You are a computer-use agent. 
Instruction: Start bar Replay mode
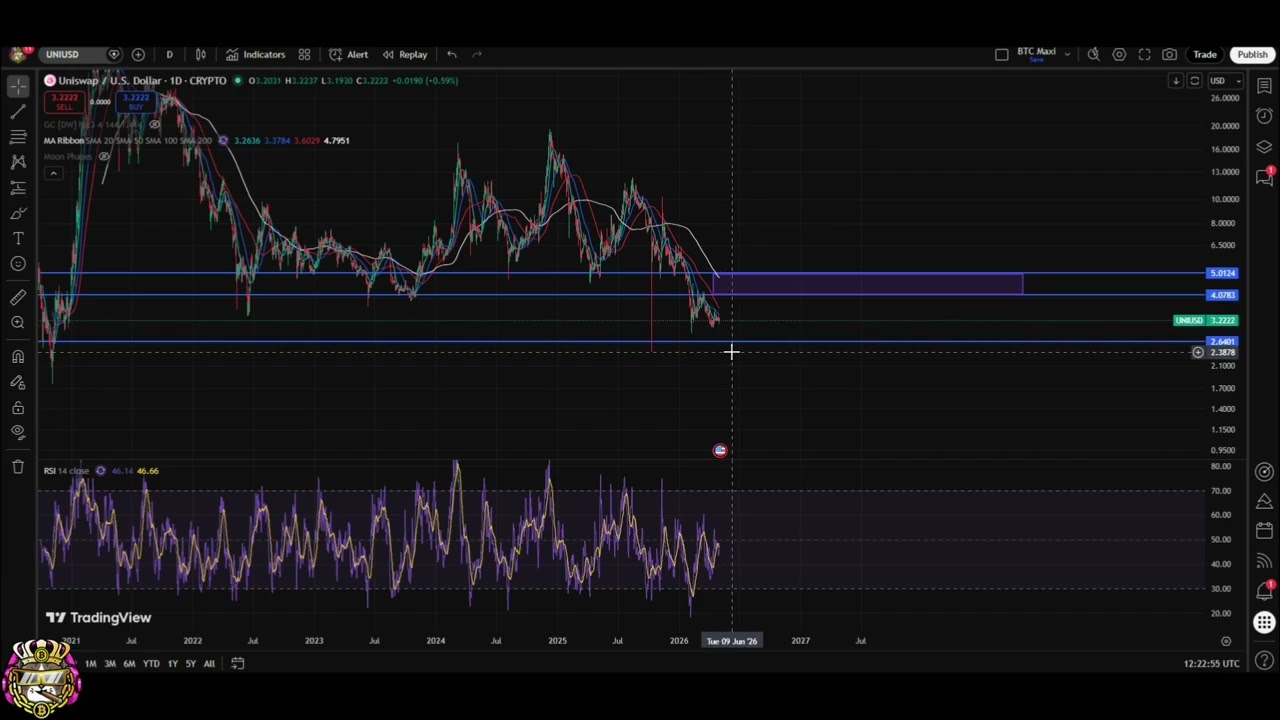pos(405,54)
